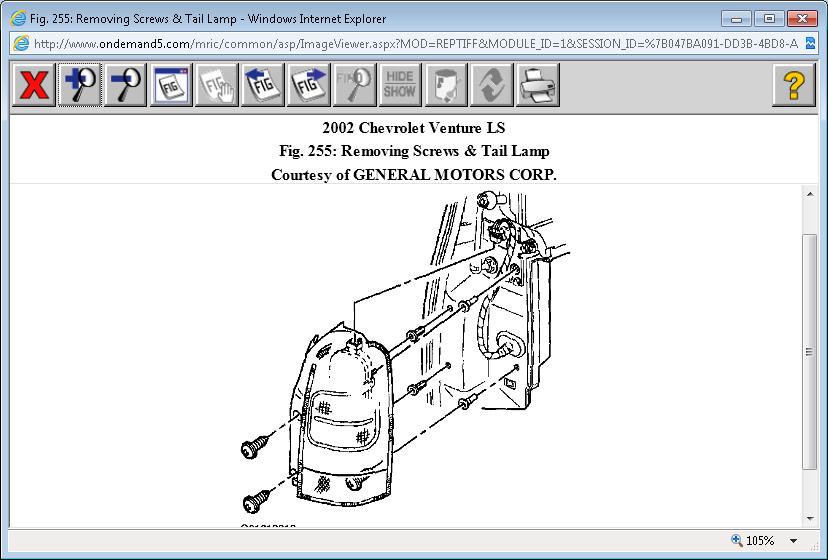Click the grayed rotate arrows icon
Screen dimensions: 828x560
coord(492,85)
